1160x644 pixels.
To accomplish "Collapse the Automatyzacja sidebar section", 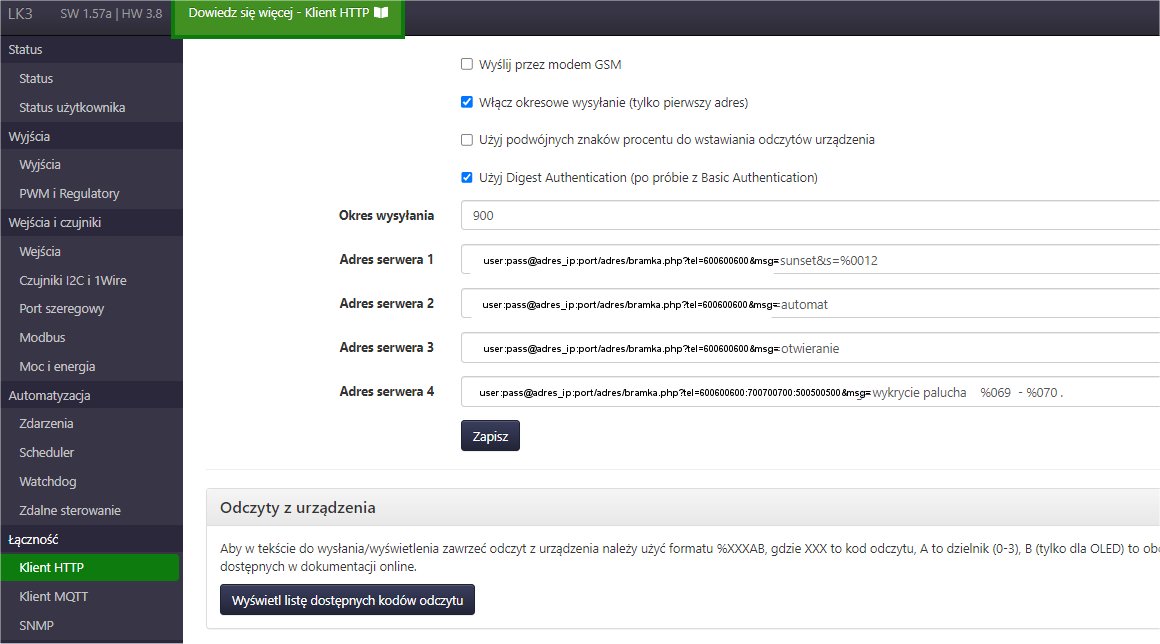I will pyautogui.click(x=48, y=395).
